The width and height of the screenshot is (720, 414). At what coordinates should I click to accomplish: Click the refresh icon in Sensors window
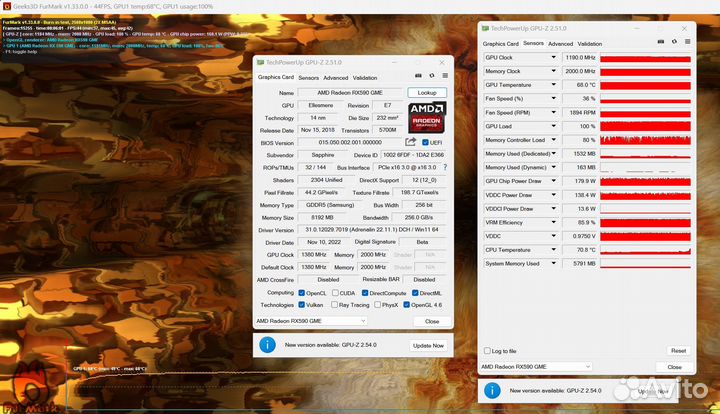coord(674,42)
